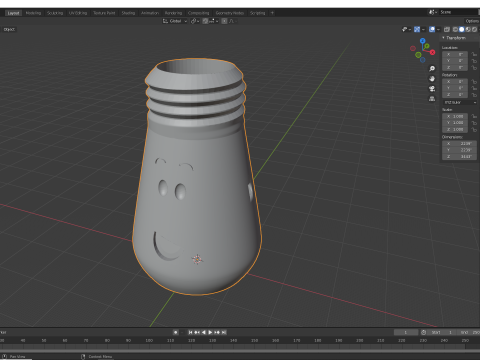This screenshot has height=360, width=480.
Task: Toggle X-ray mode
Action: 447,29
